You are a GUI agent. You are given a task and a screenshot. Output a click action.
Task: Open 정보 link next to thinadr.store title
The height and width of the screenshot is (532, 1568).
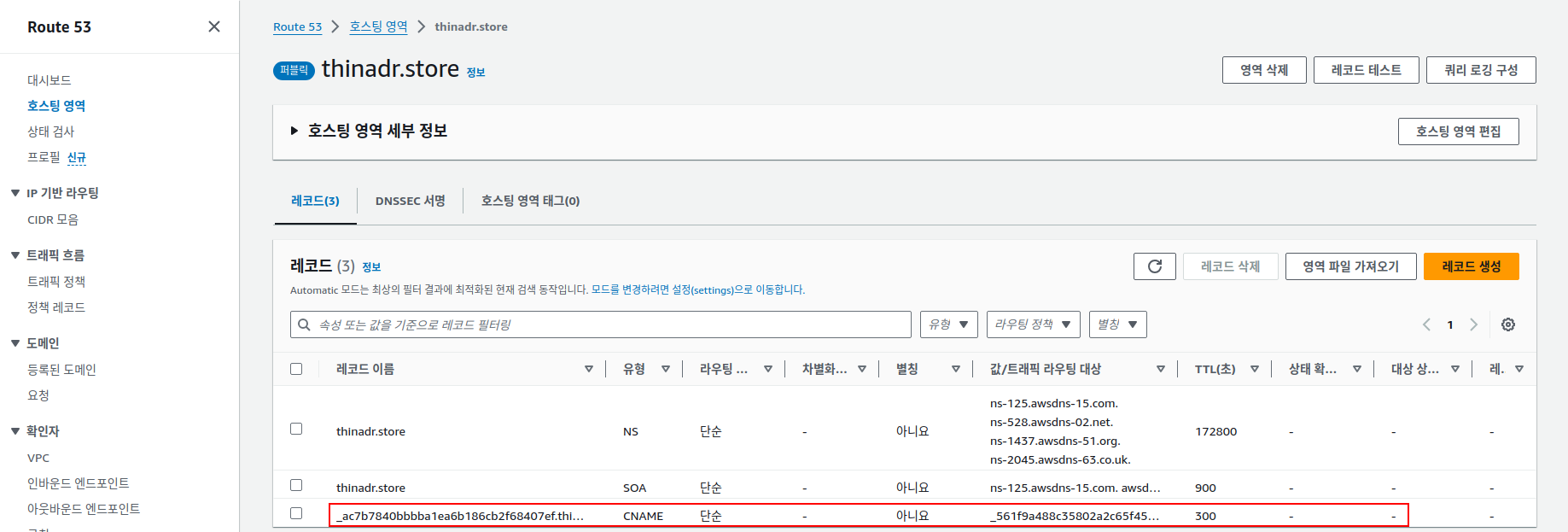[475, 73]
